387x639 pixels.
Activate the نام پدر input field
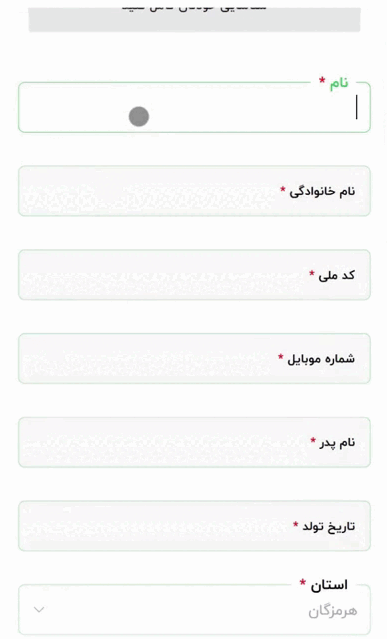(194, 443)
